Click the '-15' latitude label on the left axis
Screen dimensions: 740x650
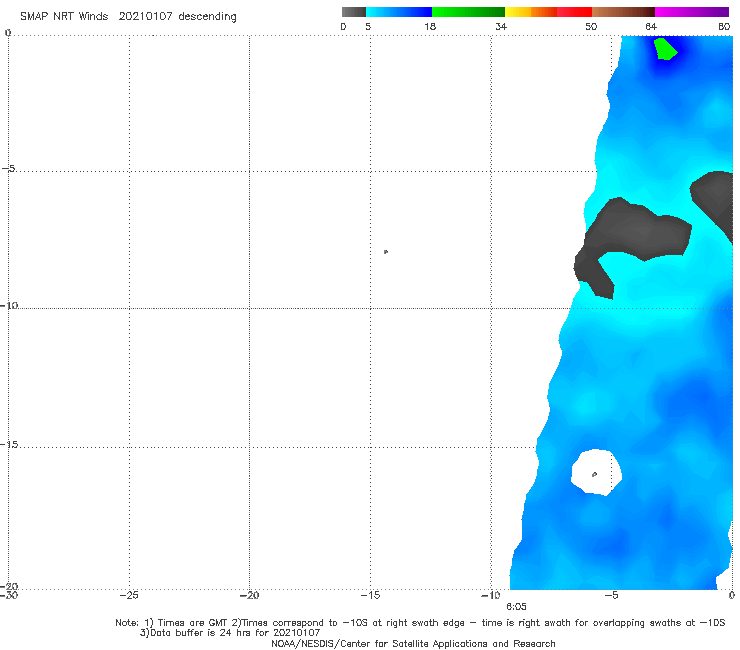9,445
